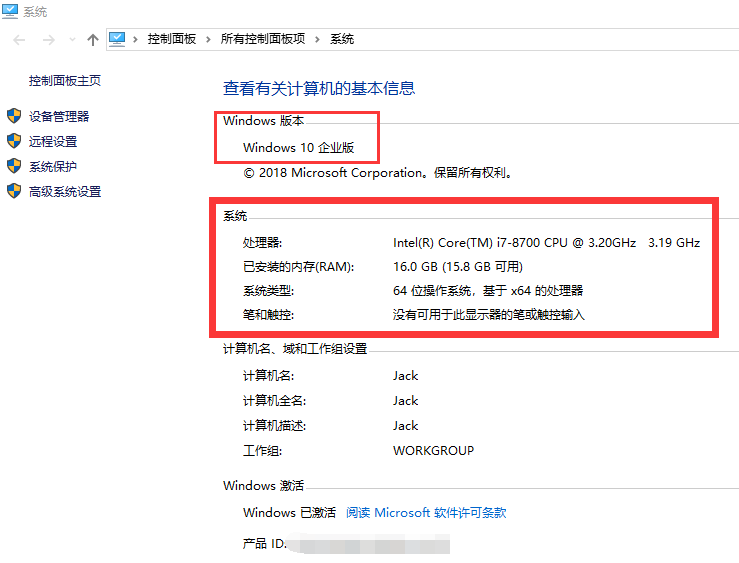Select the 2018 Microsoft Corporation copyright line
Viewport: 739px width, 563px height.
point(378,173)
